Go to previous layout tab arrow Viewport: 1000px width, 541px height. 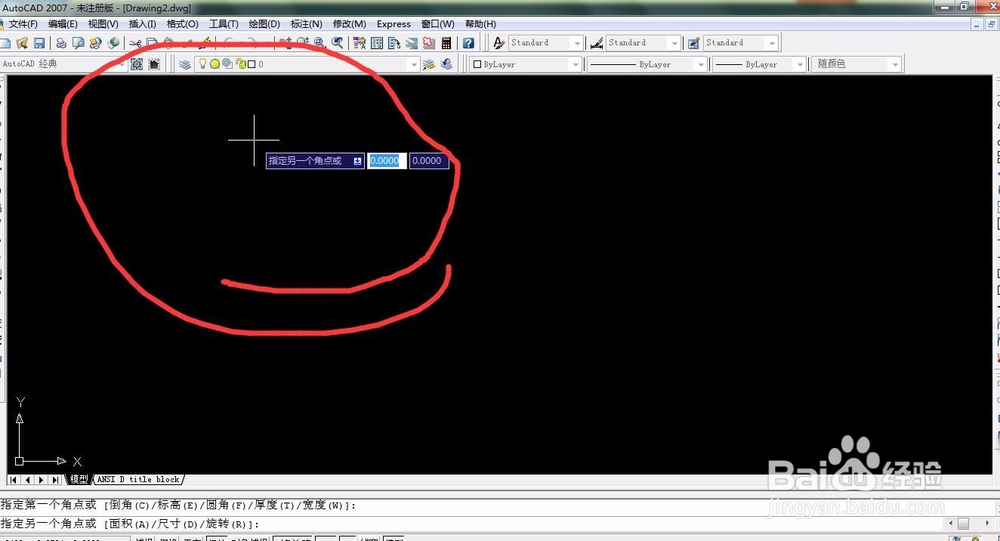[27, 480]
